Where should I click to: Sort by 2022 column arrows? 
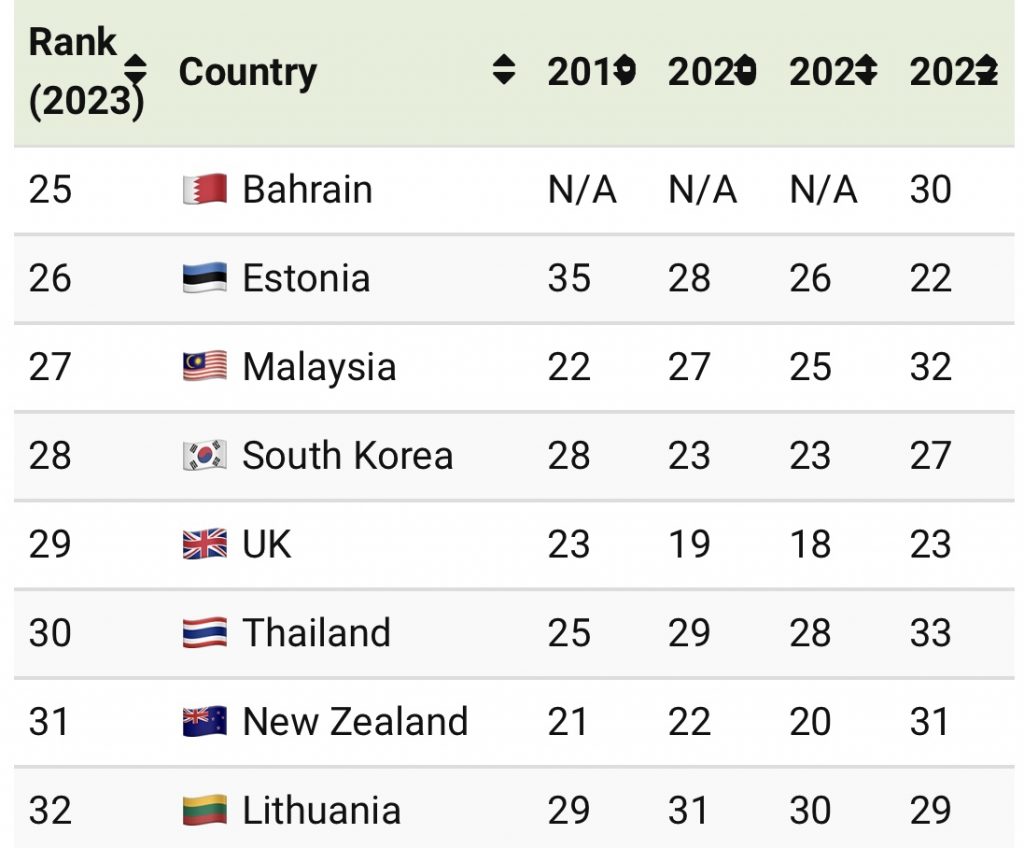(x=987, y=71)
